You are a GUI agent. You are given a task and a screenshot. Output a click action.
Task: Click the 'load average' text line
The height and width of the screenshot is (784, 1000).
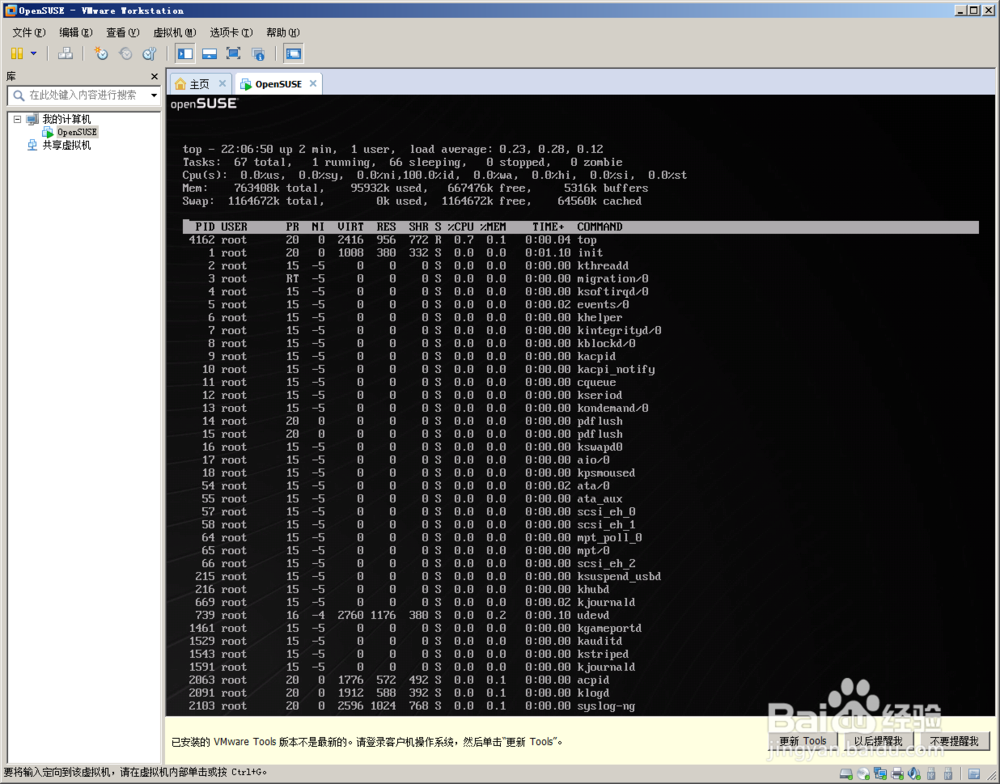click(x=393, y=149)
